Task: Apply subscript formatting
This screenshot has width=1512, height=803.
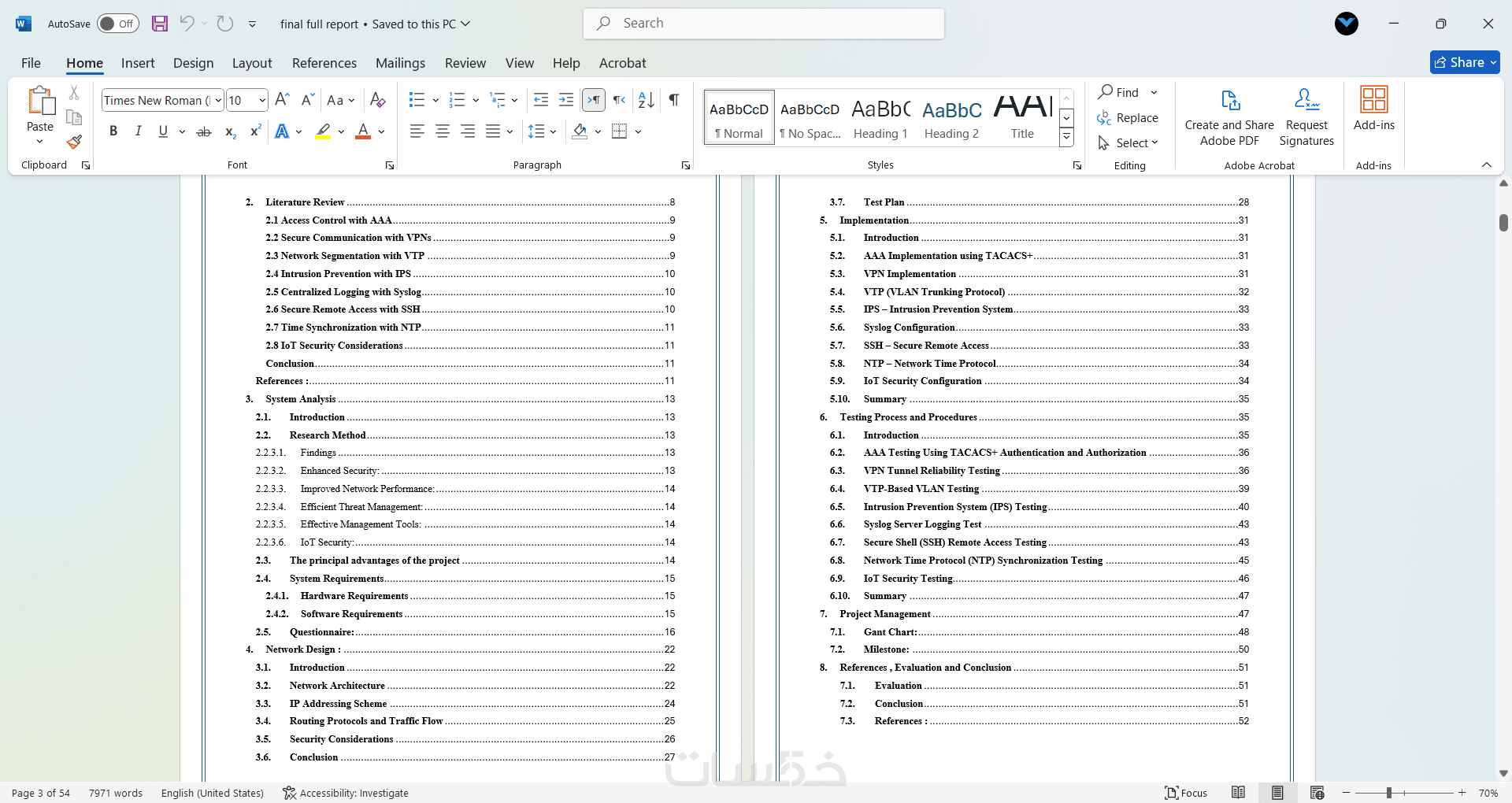Action: [230, 131]
